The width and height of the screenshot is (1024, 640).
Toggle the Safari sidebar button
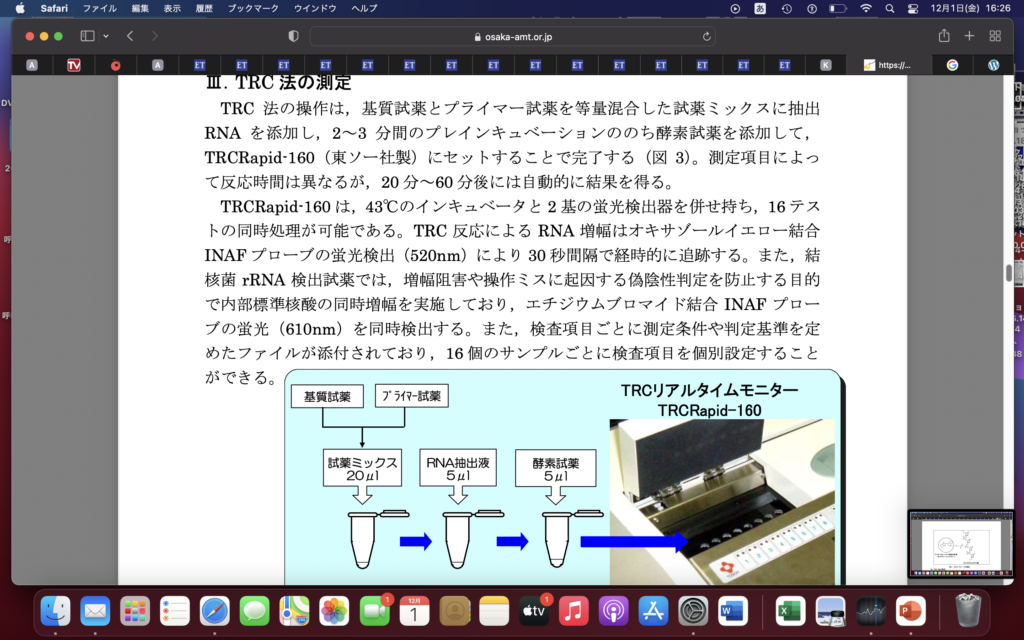tap(87, 36)
